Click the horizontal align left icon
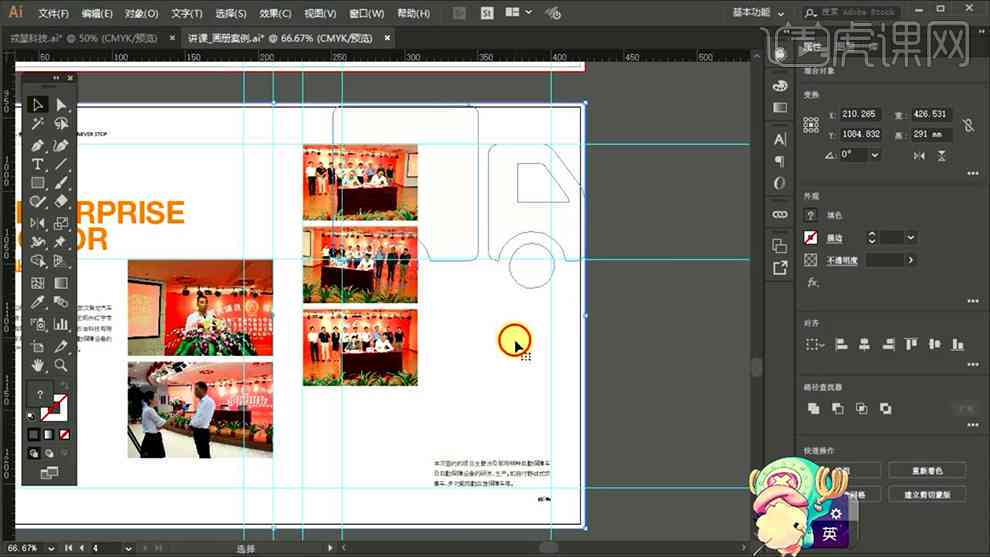Viewport: 990px width, 557px height. pos(841,344)
